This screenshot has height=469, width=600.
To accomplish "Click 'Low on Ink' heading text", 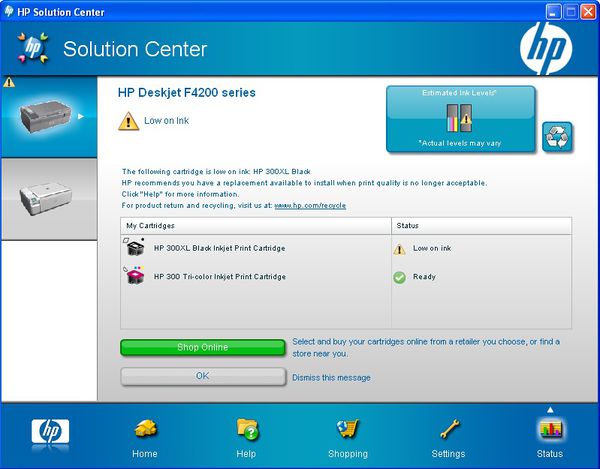I will (x=166, y=121).
